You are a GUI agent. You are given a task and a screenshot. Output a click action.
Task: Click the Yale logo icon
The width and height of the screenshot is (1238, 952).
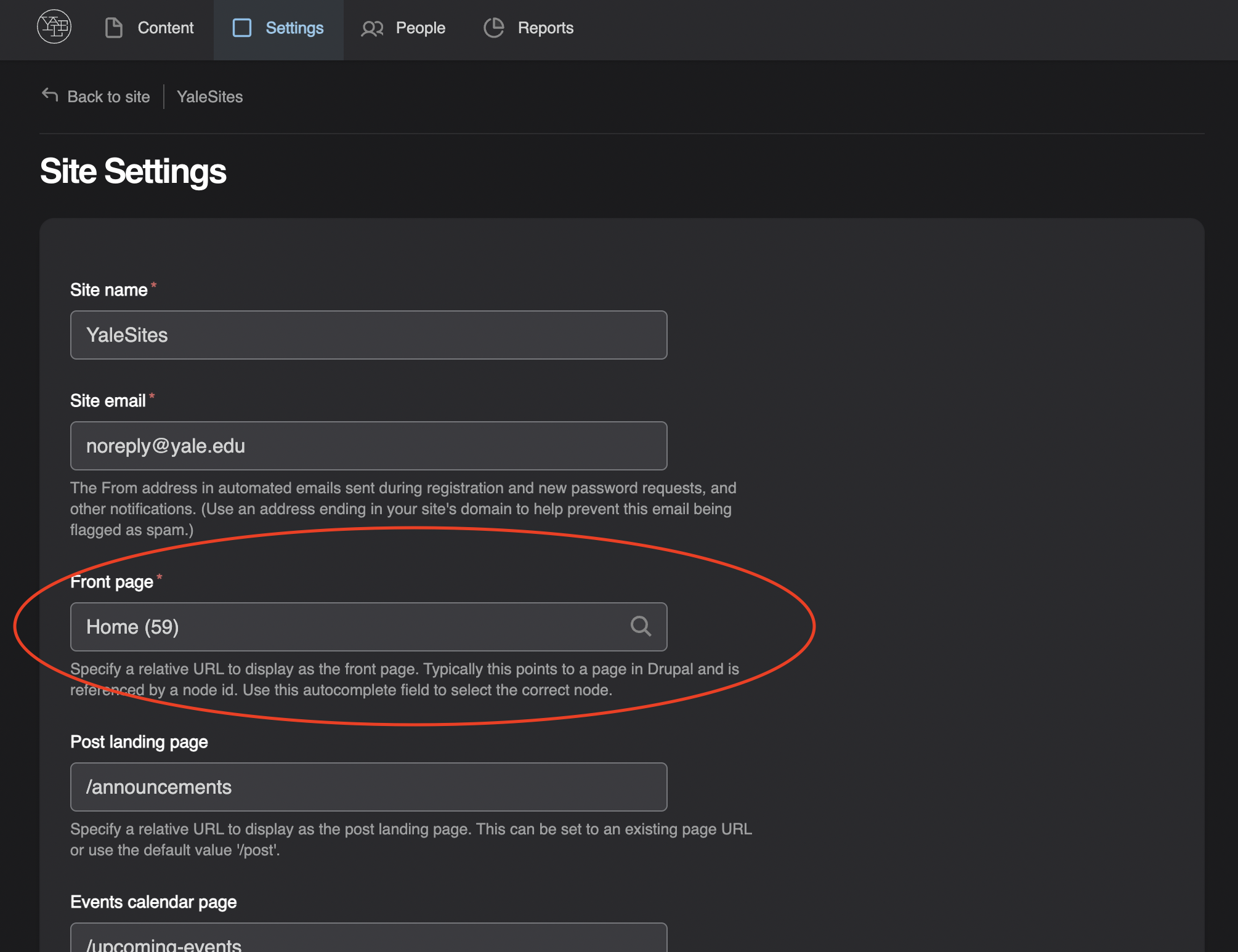[x=54, y=27]
